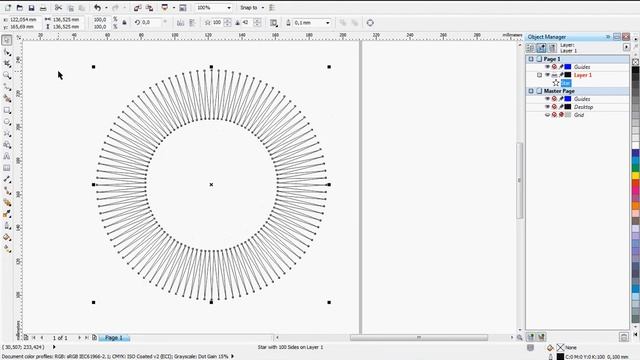Collapse the Master Page tree node
Image resolution: width=640 pixels, height=360 pixels.
coord(531,91)
